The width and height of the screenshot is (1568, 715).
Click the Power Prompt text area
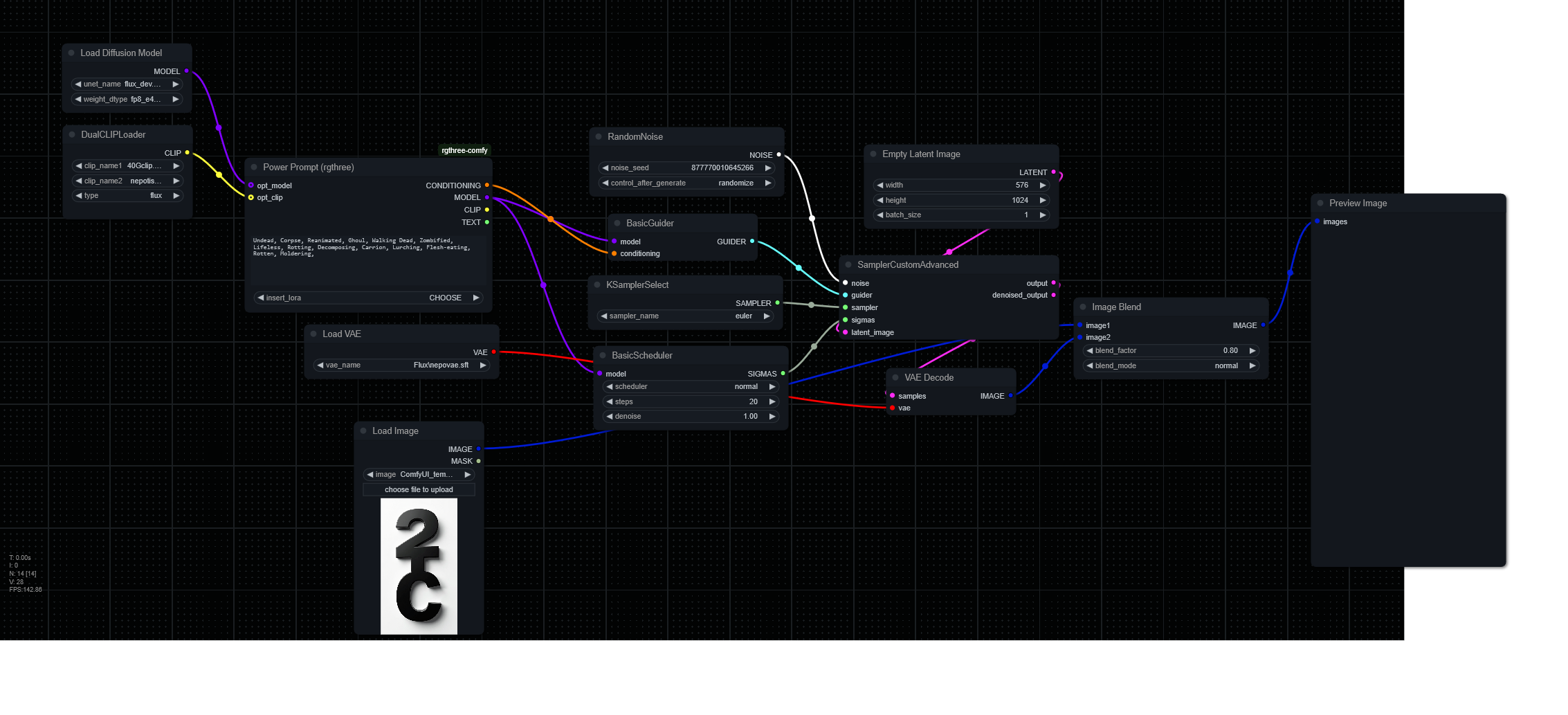[x=368, y=263]
